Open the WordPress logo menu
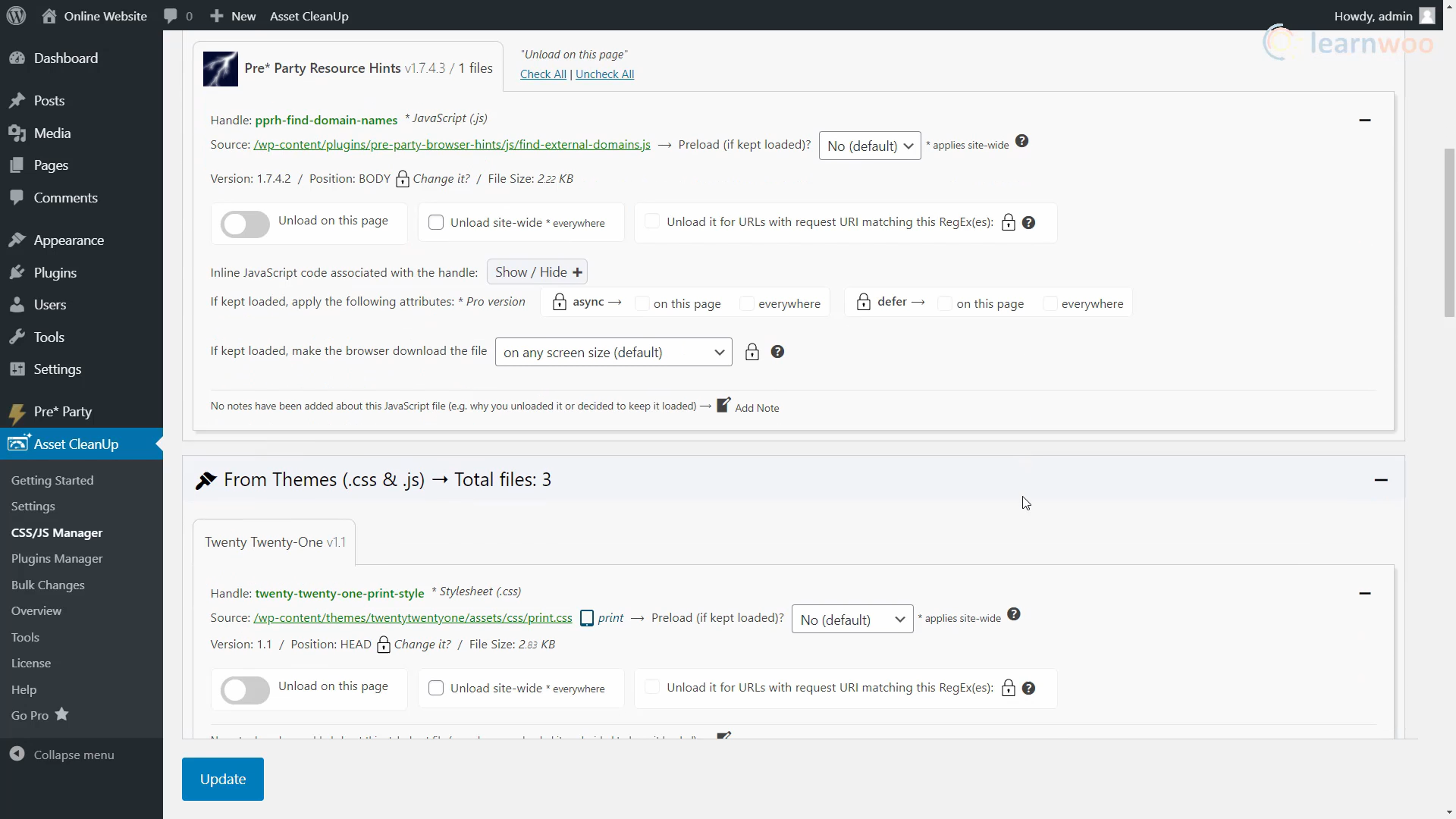1456x819 pixels. 17,16
